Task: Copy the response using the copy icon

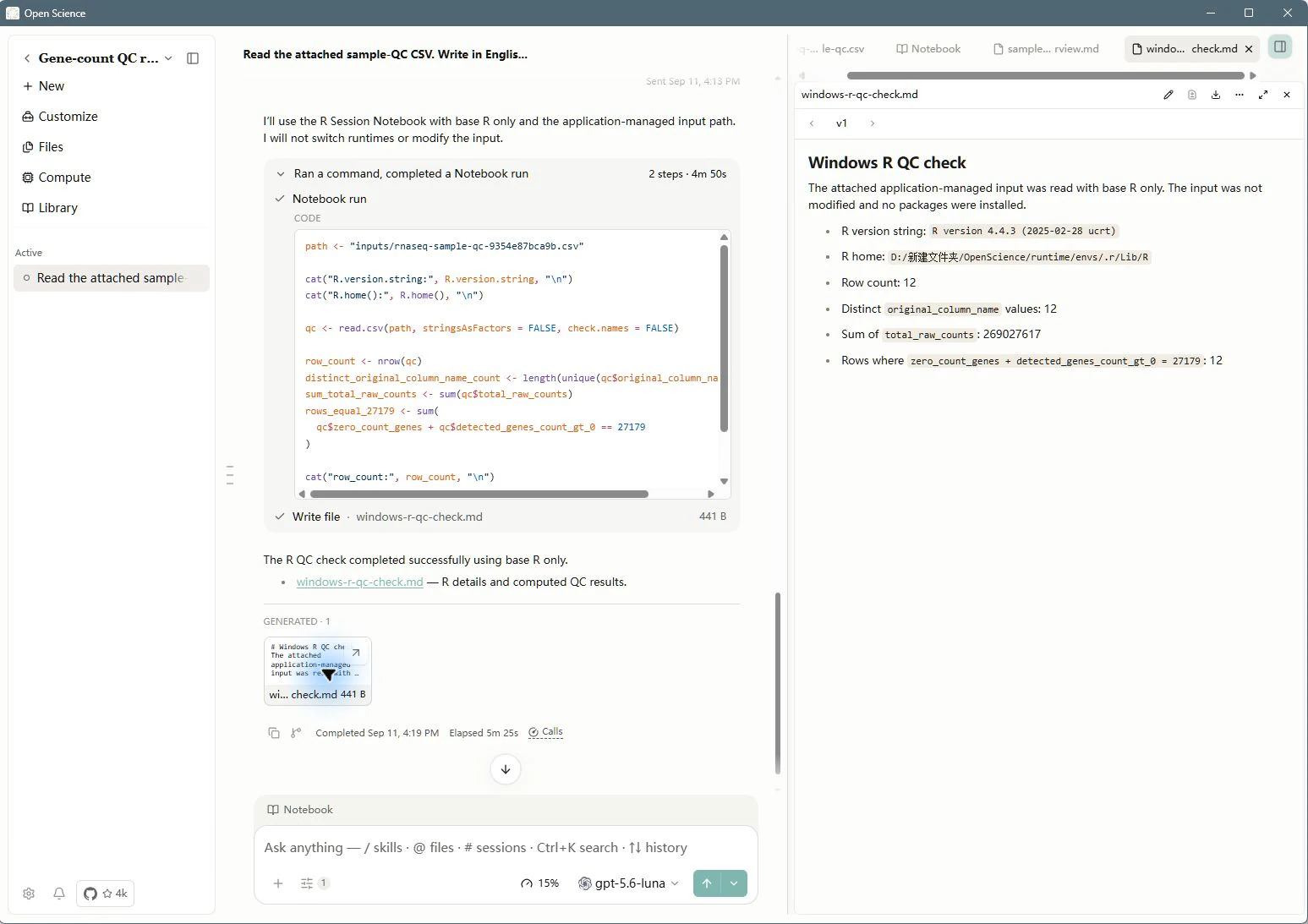Action: [274, 733]
